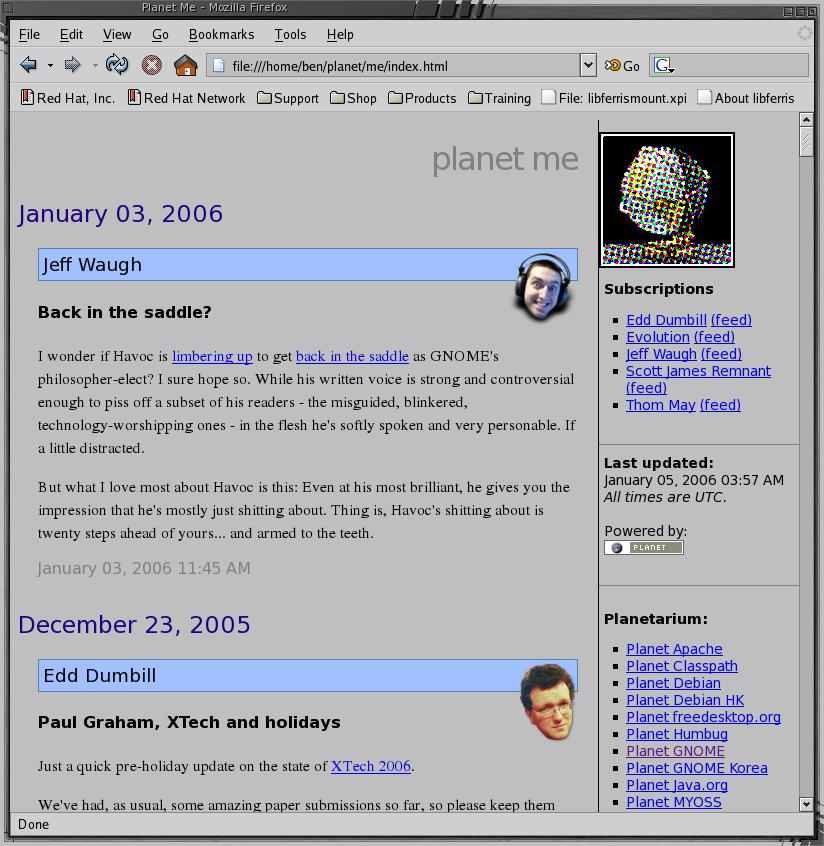Open the File menu

[x=29, y=35]
